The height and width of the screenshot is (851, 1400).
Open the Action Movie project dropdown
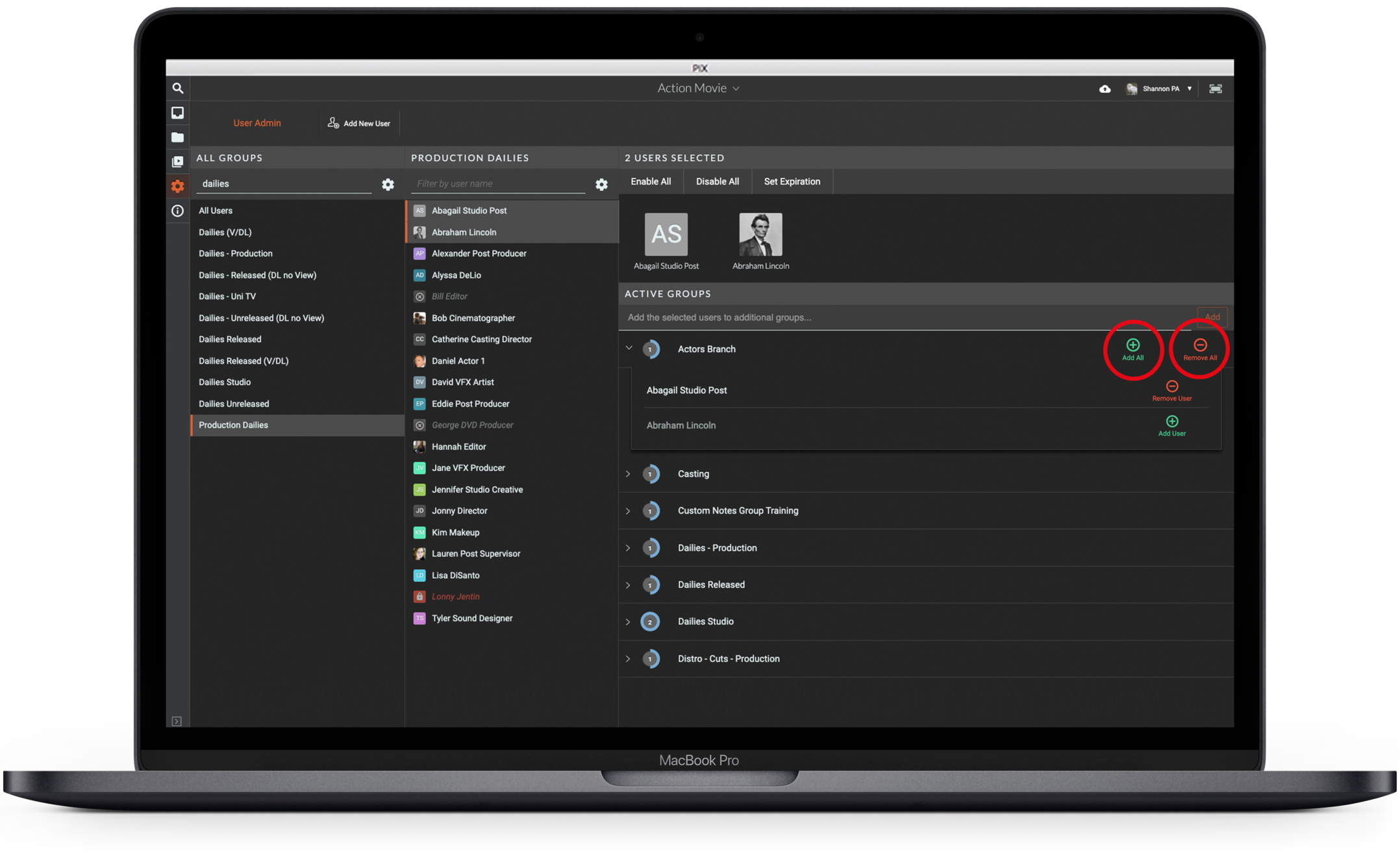tap(698, 88)
